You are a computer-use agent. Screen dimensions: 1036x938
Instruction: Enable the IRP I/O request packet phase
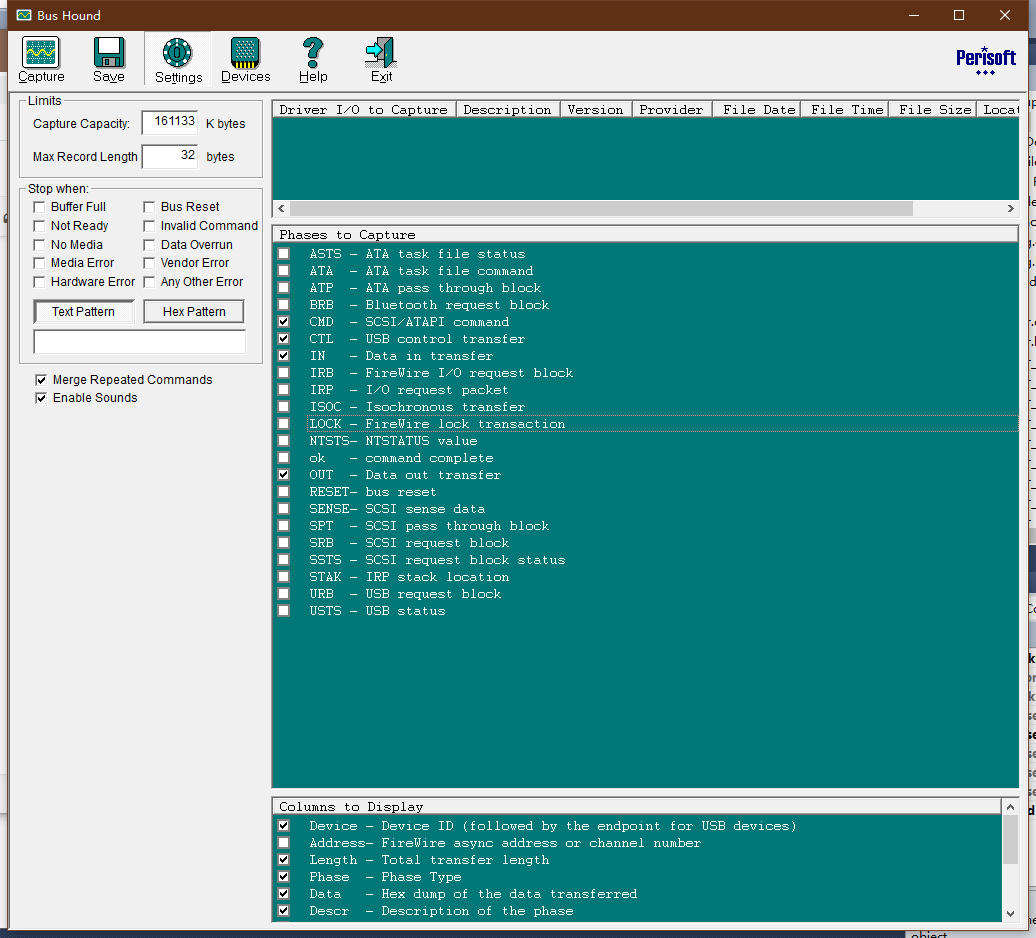click(284, 390)
